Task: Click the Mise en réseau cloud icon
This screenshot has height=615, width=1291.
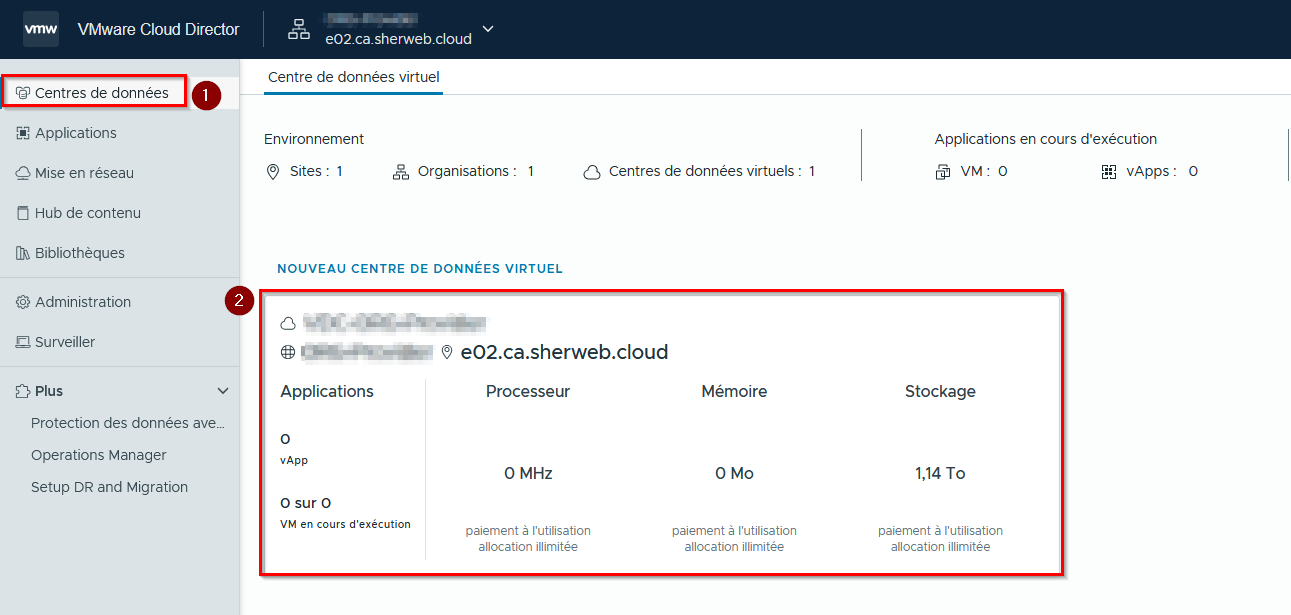Action: pos(23,173)
